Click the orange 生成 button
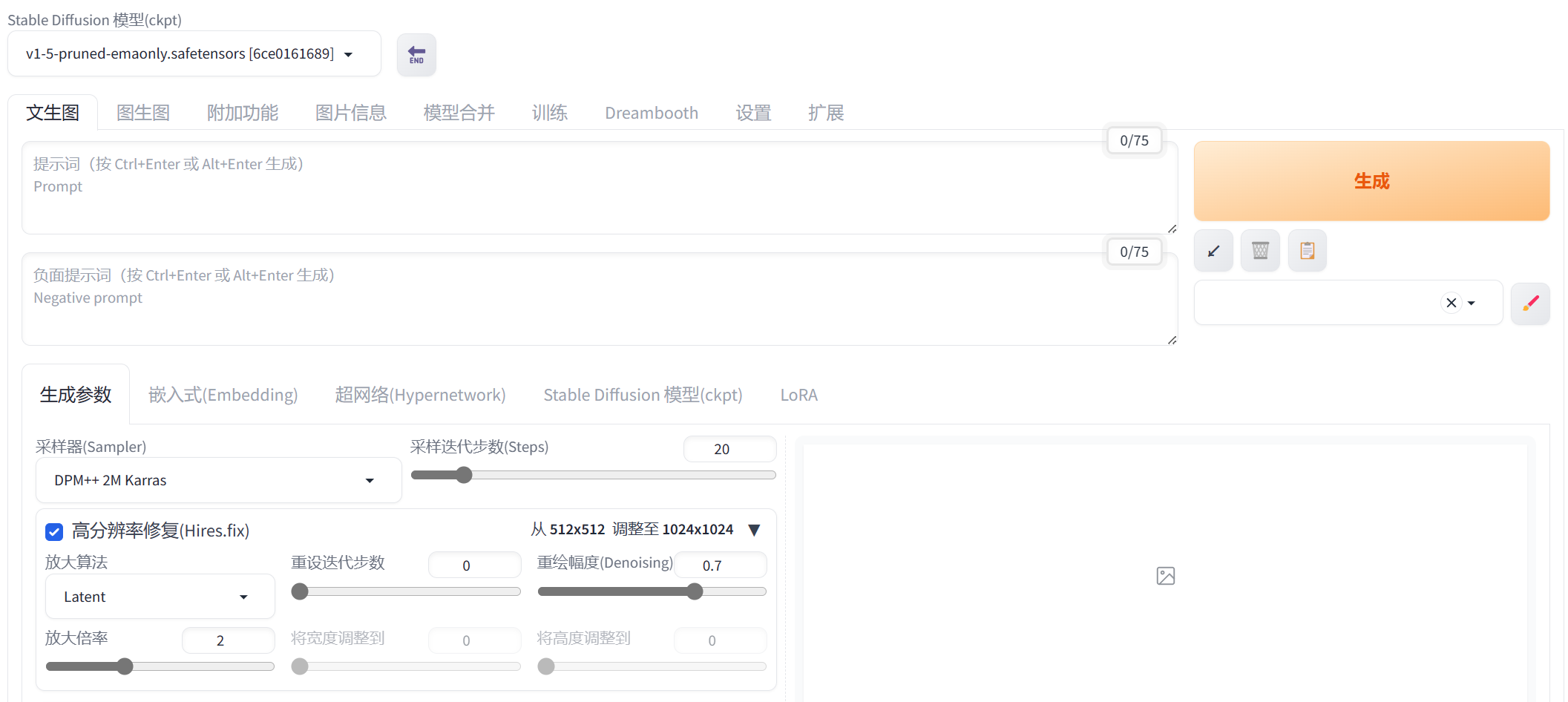This screenshot has height=702, width=1568. 1372,181
